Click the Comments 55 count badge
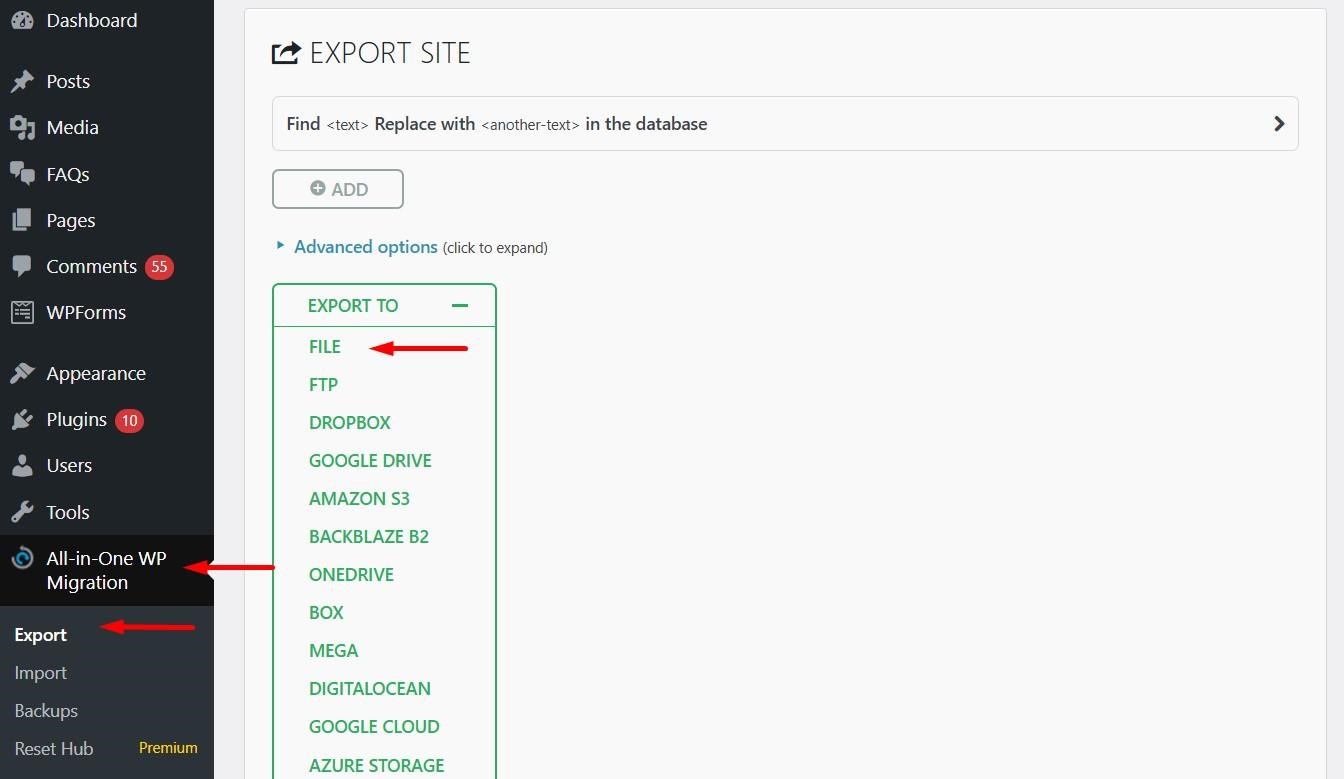 point(159,267)
